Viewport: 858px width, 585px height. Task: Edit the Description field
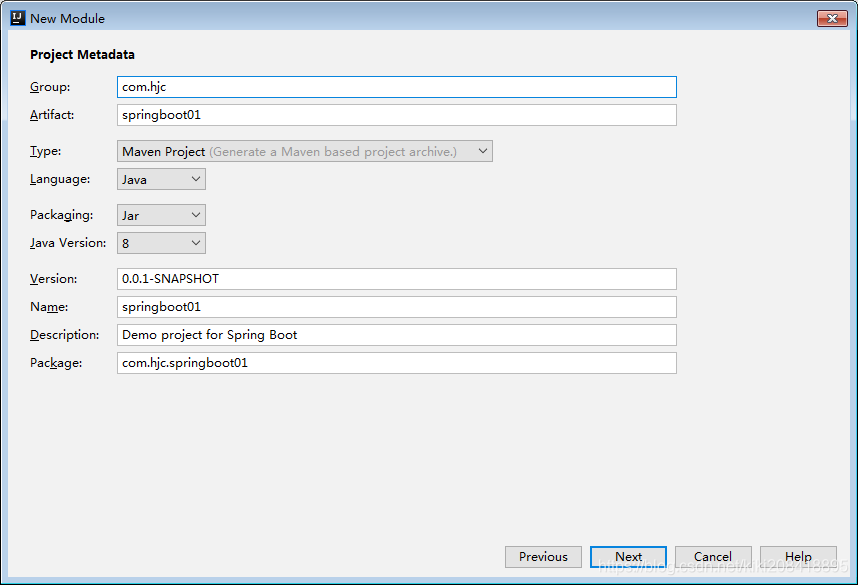[x=397, y=335]
